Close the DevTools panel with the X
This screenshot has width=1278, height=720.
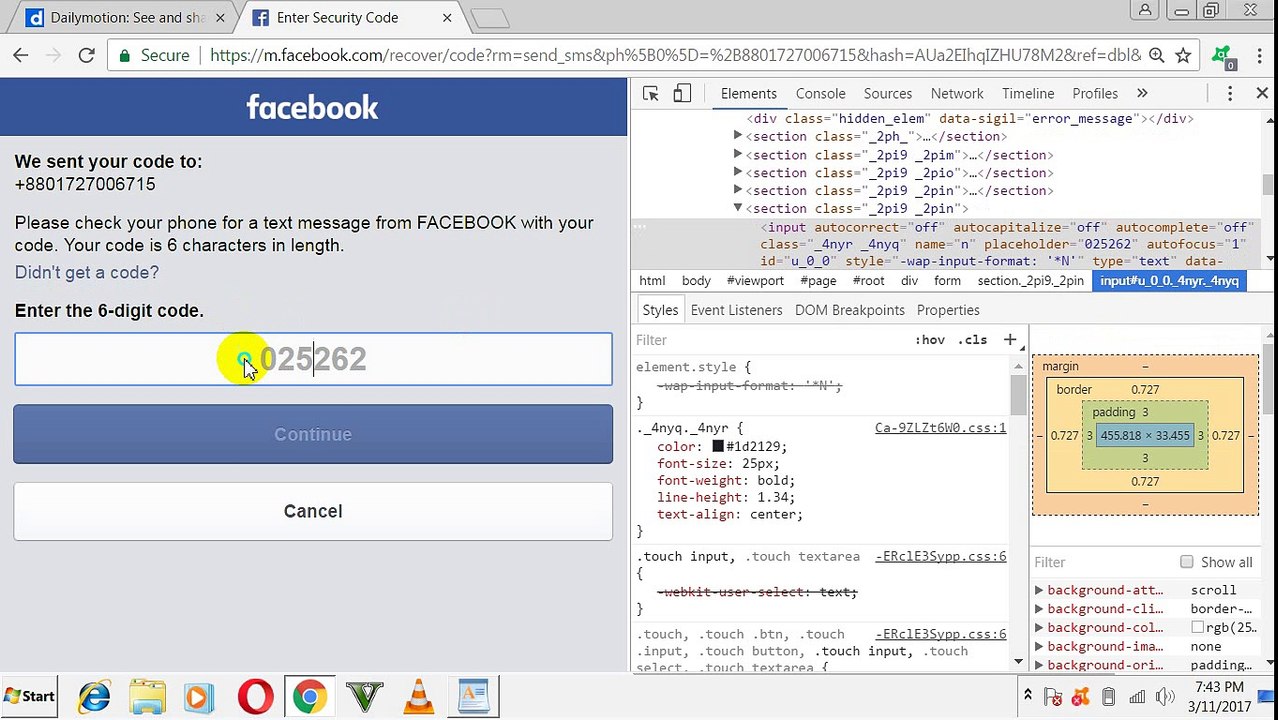(x=1262, y=93)
